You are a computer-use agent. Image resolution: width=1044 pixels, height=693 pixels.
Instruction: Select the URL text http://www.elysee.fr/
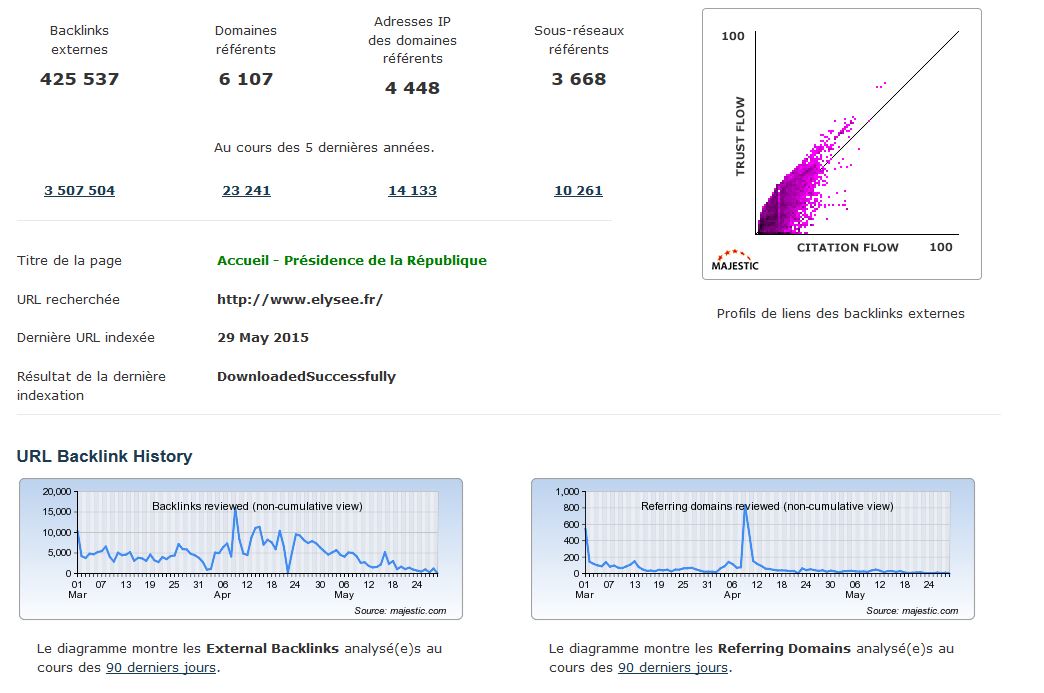(x=300, y=300)
